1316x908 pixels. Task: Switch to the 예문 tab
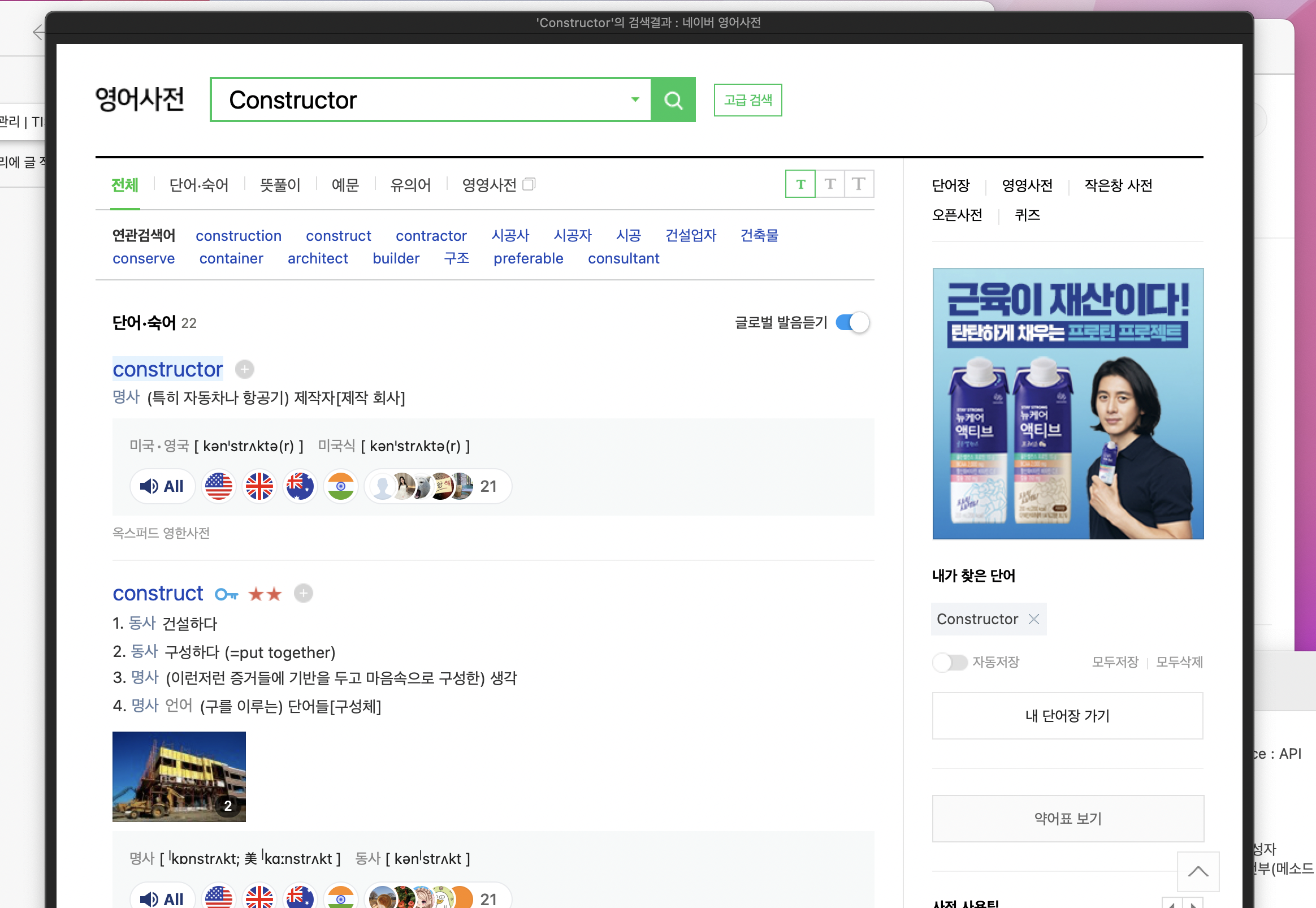[345, 185]
